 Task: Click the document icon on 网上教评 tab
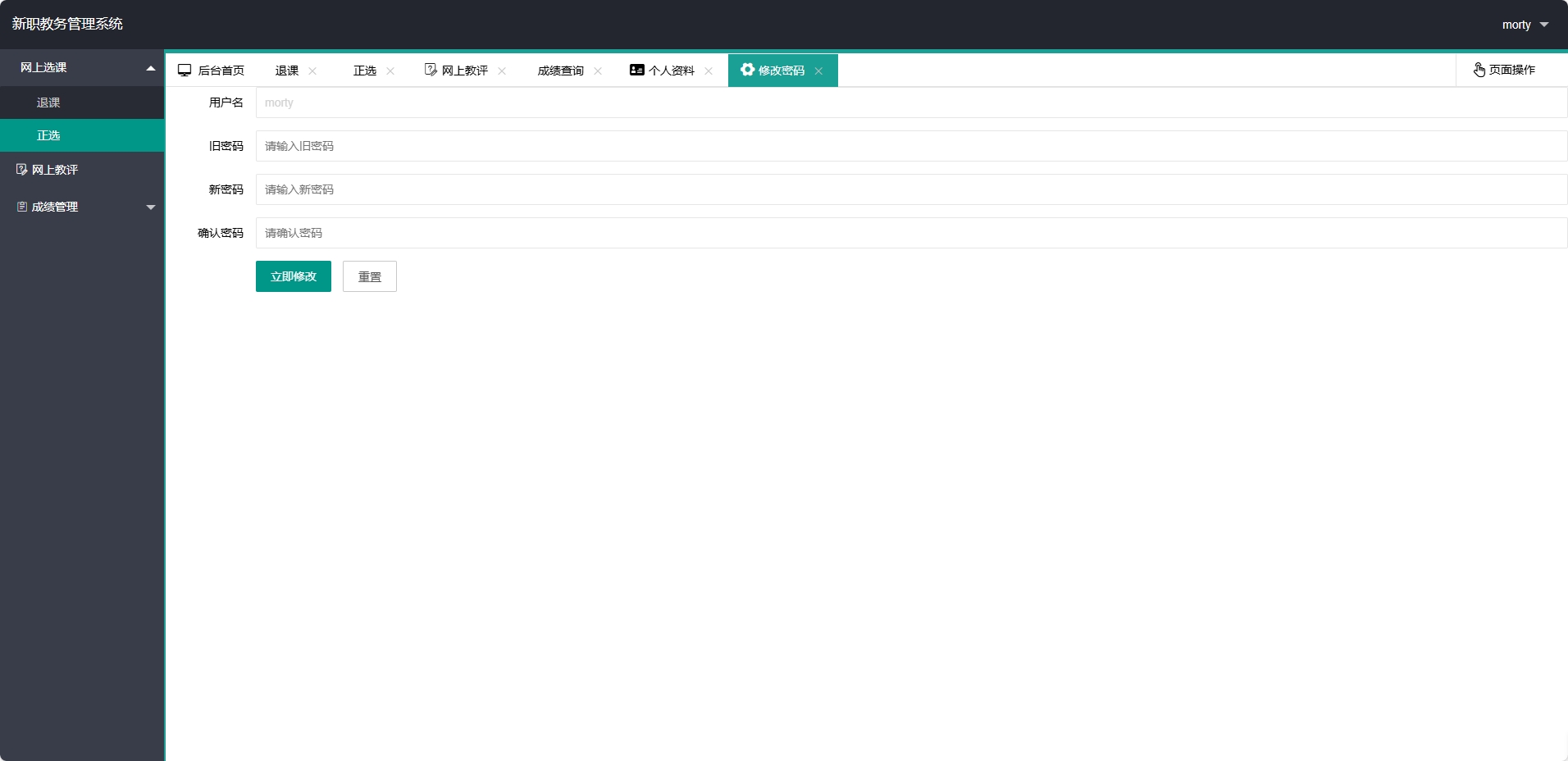pyautogui.click(x=431, y=70)
